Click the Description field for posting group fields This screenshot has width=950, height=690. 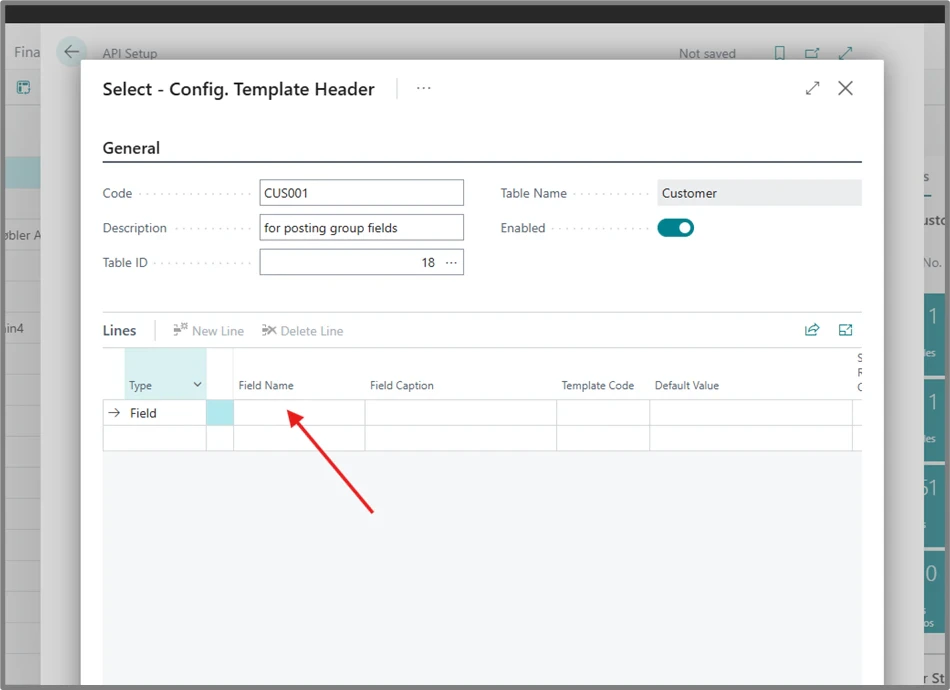coord(362,227)
